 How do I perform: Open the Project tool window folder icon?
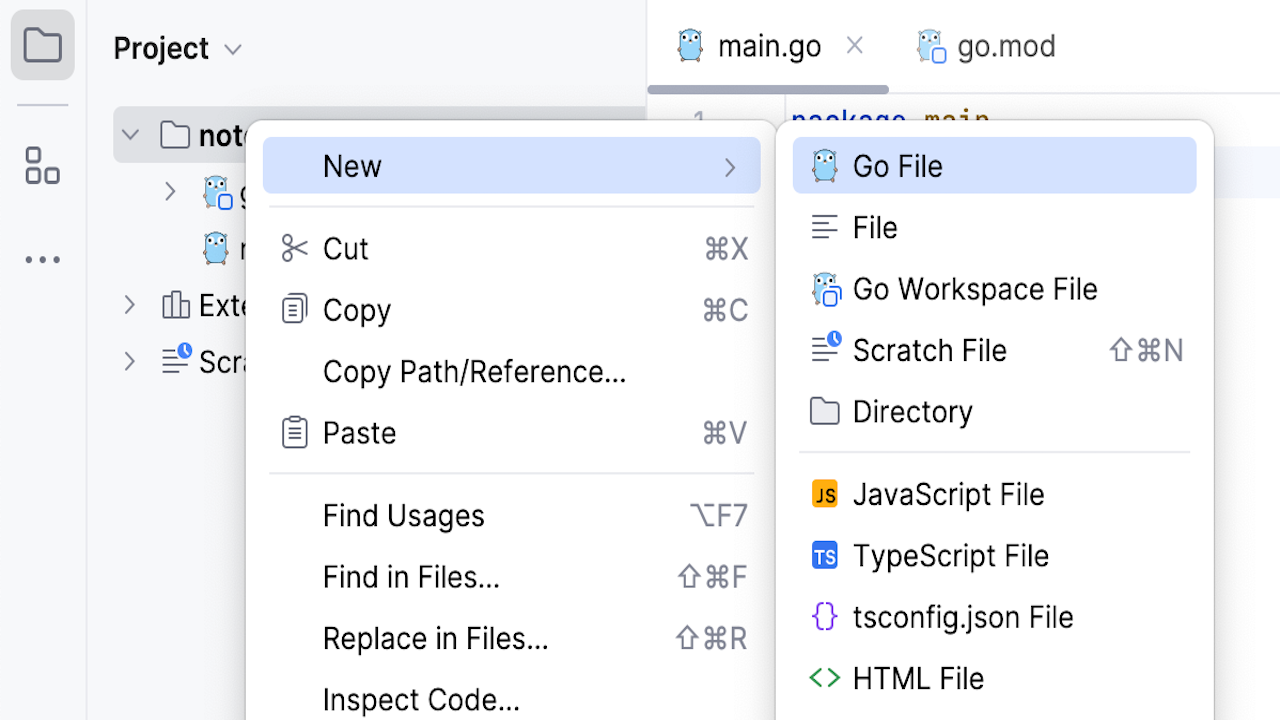coord(42,46)
